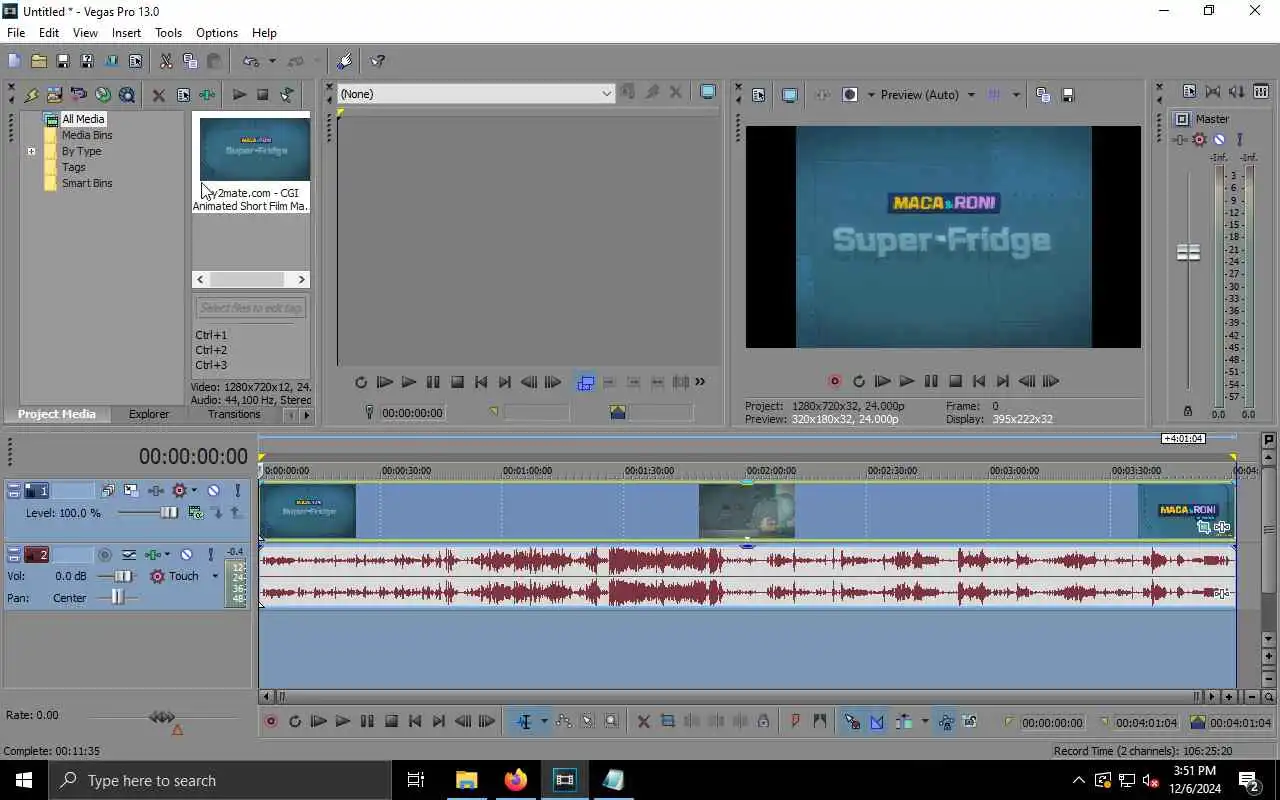Mute the Master bus output
The height and width of the screenshot is (800, 1280).
click(1219, 140)
